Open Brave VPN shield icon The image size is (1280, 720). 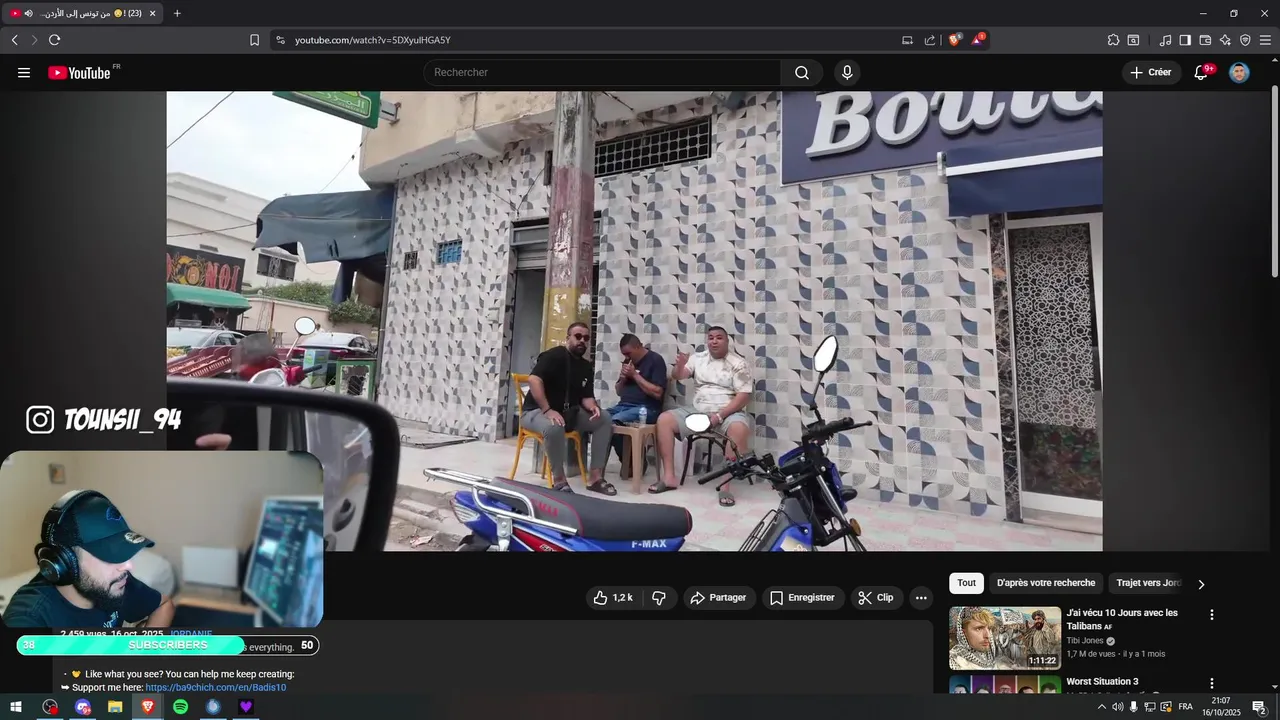pyautogui.click(x=1245, y=40)
